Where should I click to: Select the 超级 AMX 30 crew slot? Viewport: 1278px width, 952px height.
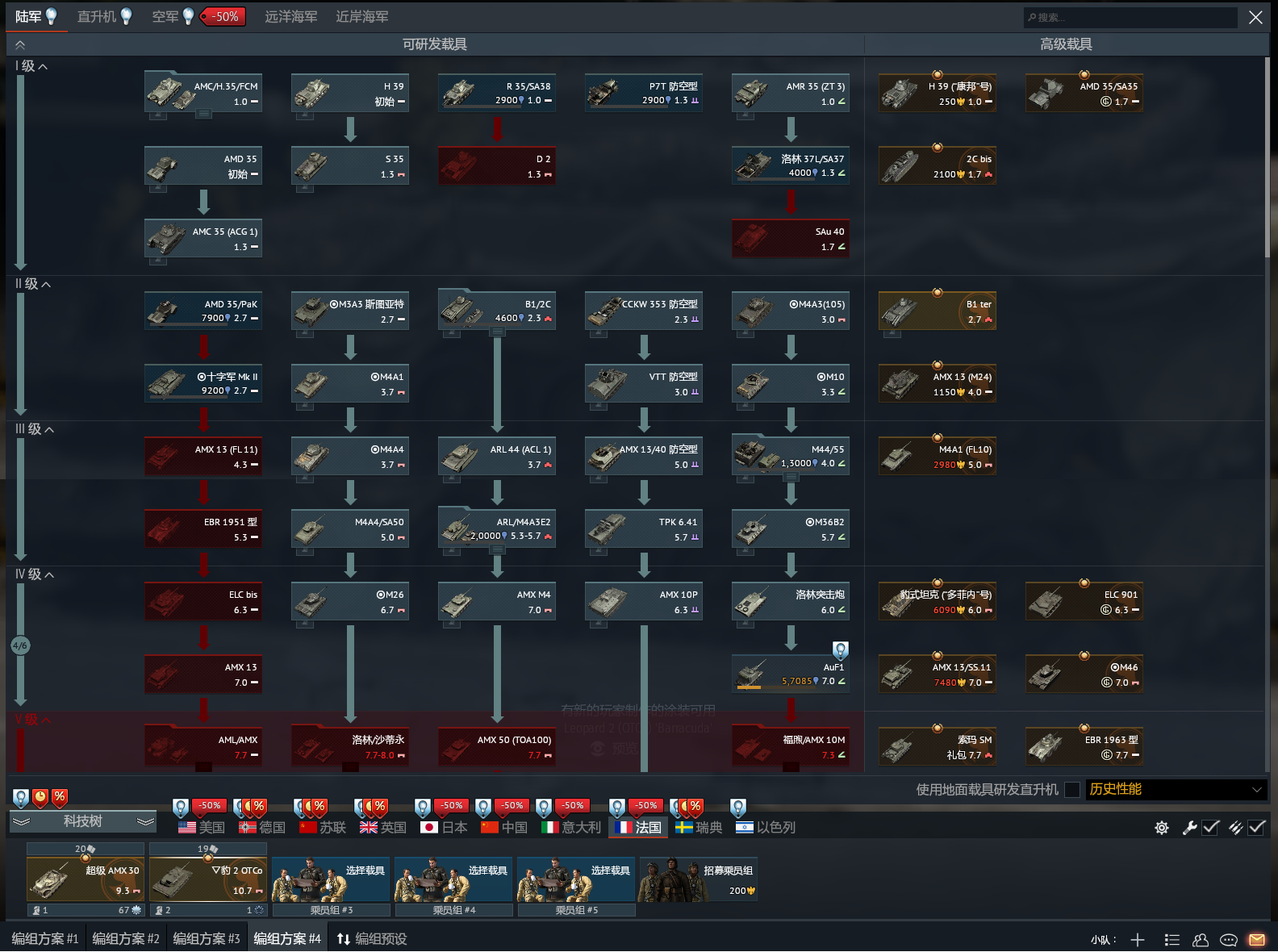(x=86, y=879)
